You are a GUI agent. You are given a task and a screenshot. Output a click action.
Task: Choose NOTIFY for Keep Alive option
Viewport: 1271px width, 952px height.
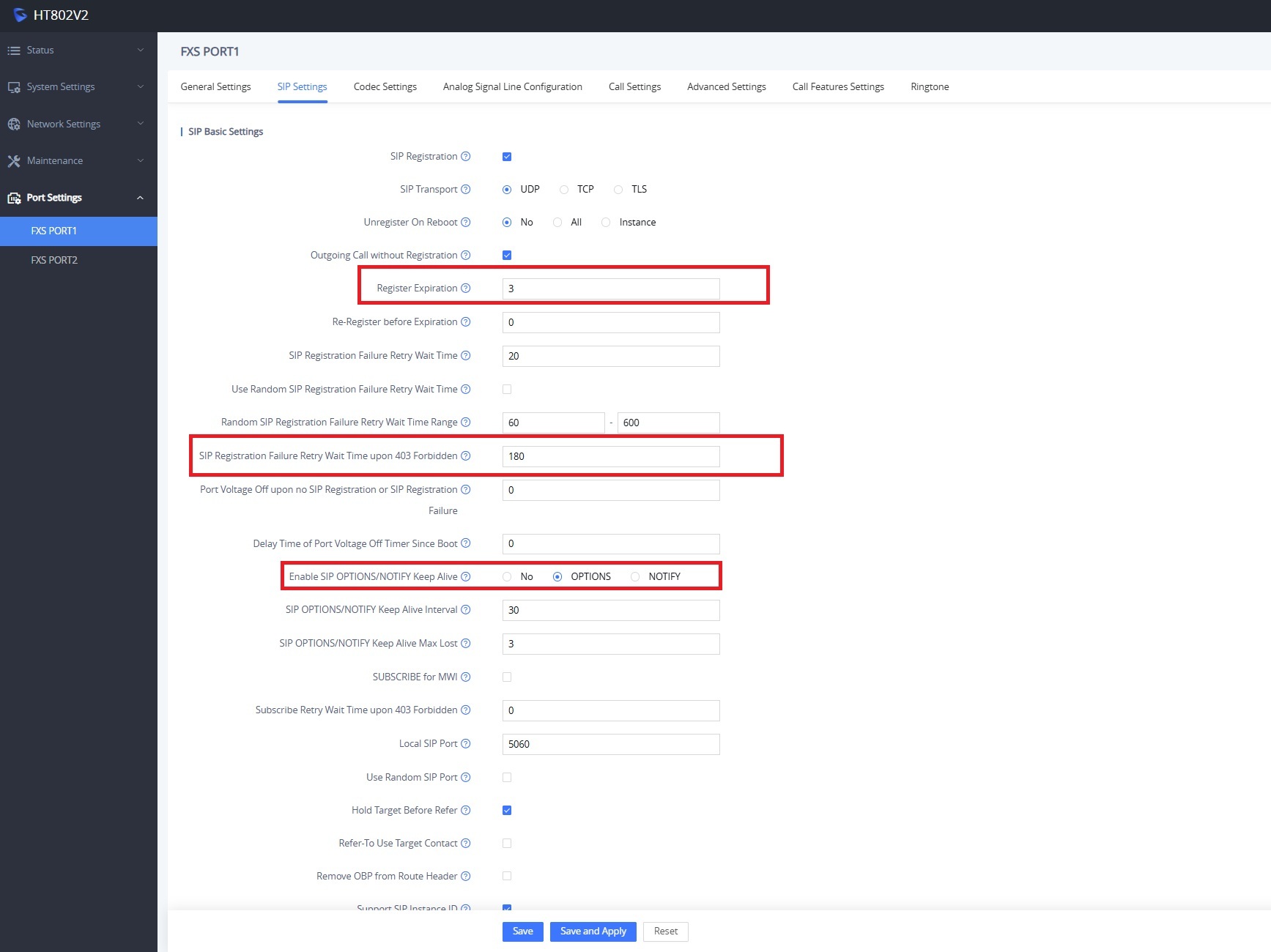[635, 577]
